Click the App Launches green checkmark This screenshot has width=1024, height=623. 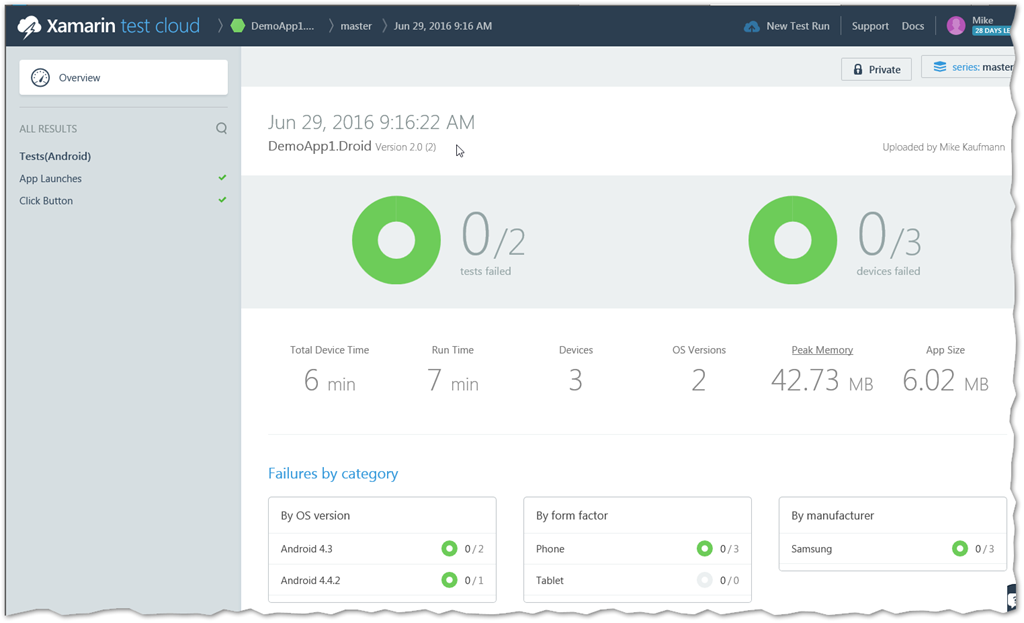[x=222, y=178]
